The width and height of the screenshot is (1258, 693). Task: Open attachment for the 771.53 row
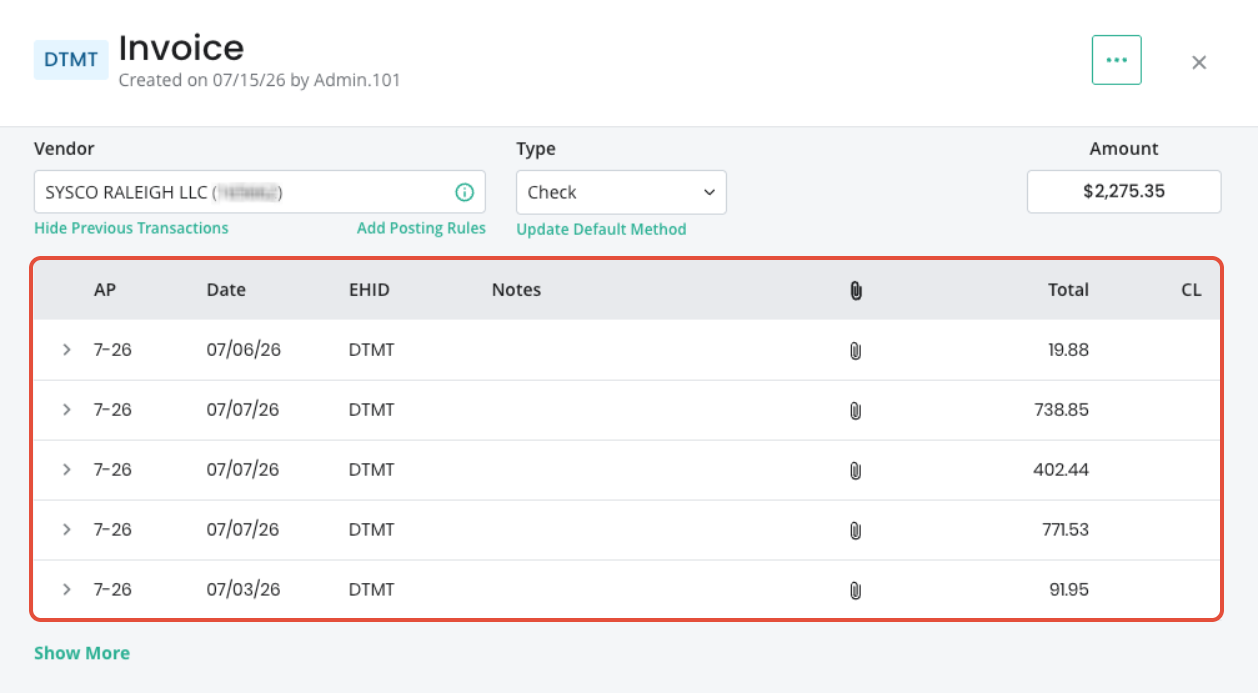coord(855,530)
